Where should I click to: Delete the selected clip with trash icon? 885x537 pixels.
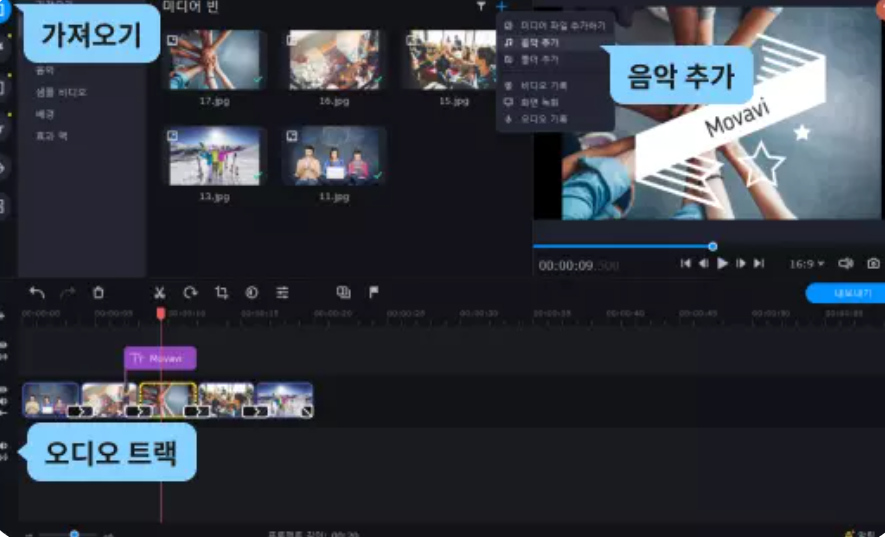98,292
